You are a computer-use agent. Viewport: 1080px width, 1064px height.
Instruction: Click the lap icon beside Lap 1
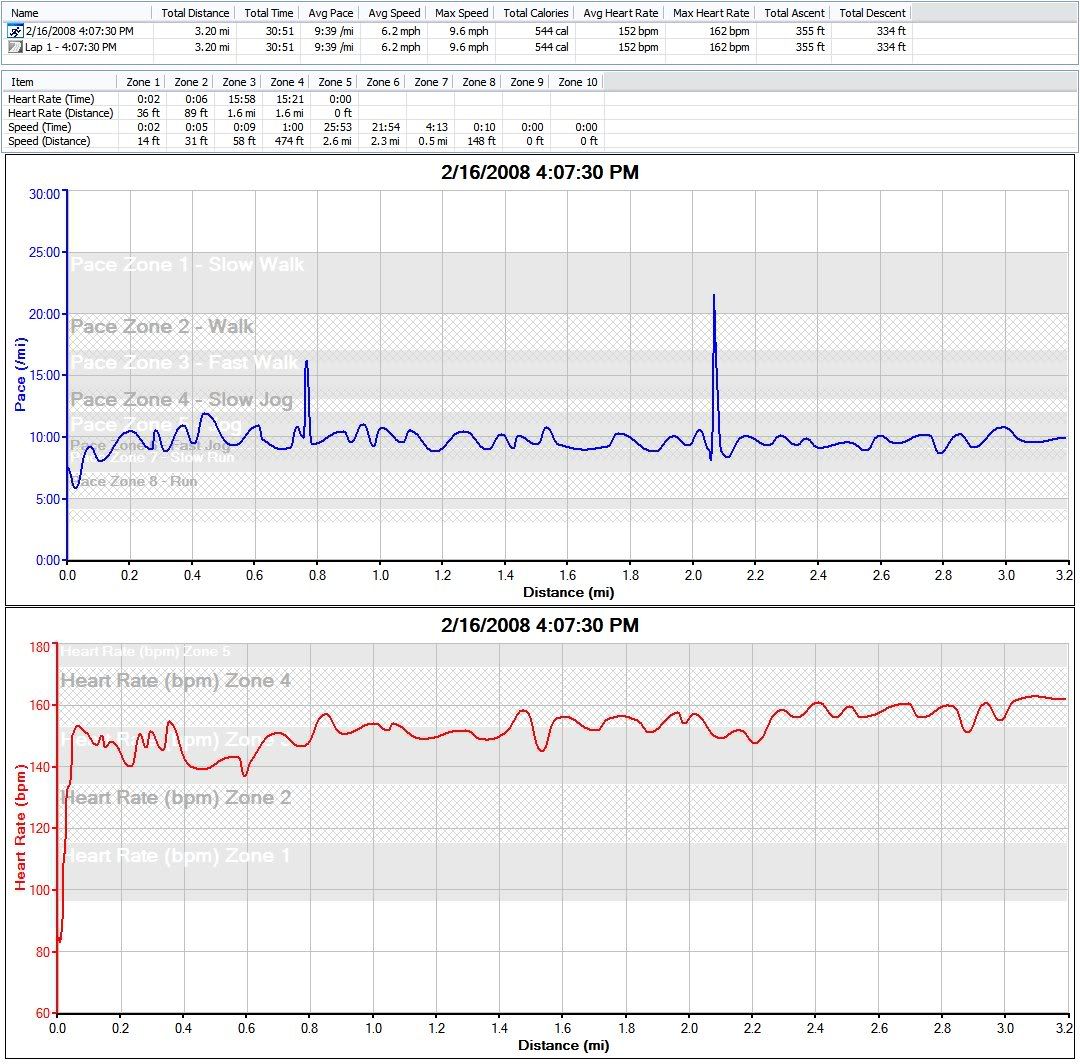pos(15,47)
